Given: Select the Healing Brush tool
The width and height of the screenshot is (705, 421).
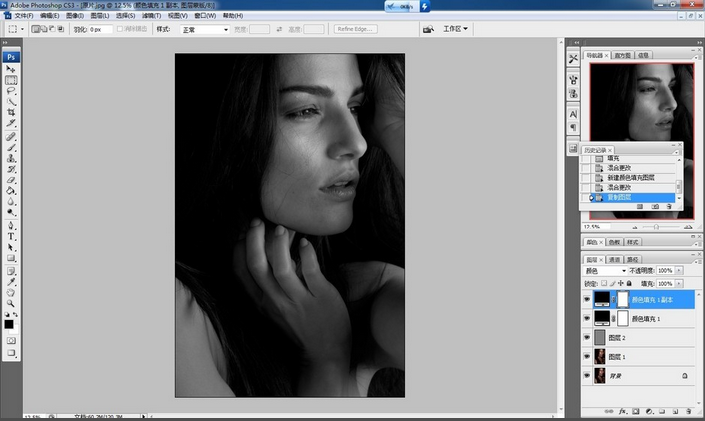Looking at the screenshot, I should pyautogui.click(x=11, y=137).
